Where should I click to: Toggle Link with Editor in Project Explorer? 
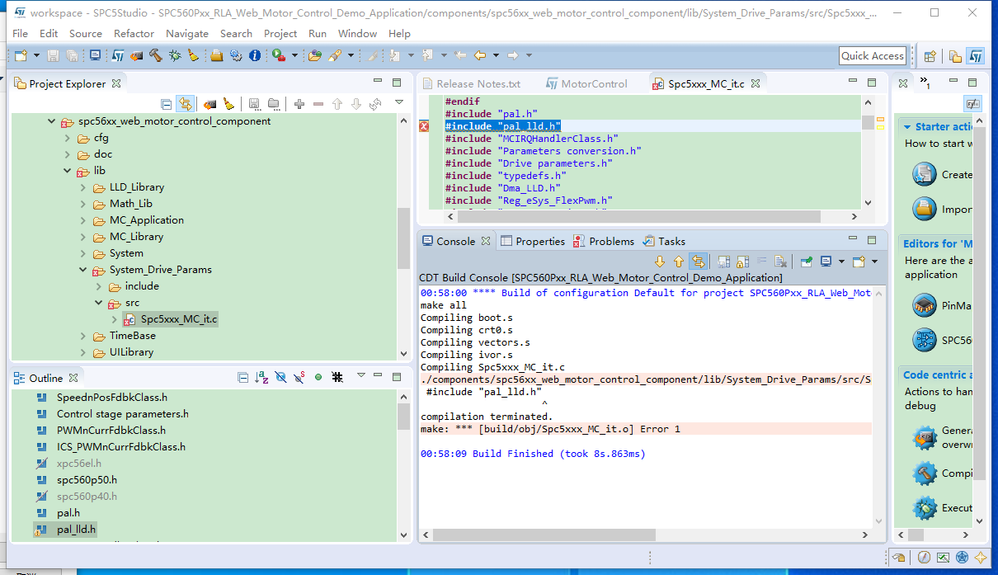click(185, 104)
